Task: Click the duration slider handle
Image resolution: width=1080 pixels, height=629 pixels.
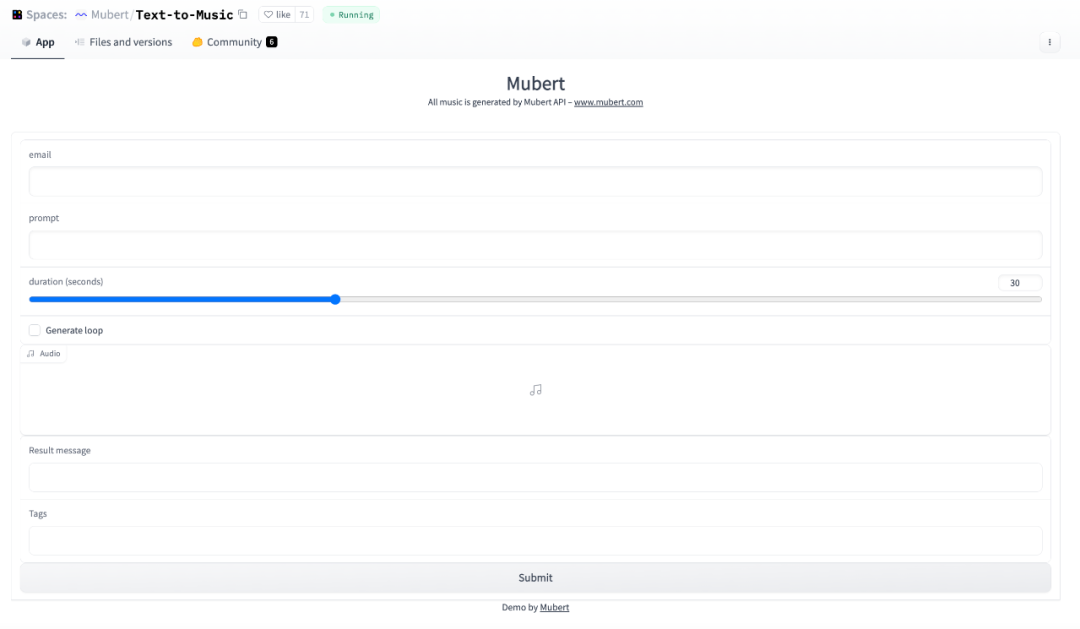Action: point(335,299)
